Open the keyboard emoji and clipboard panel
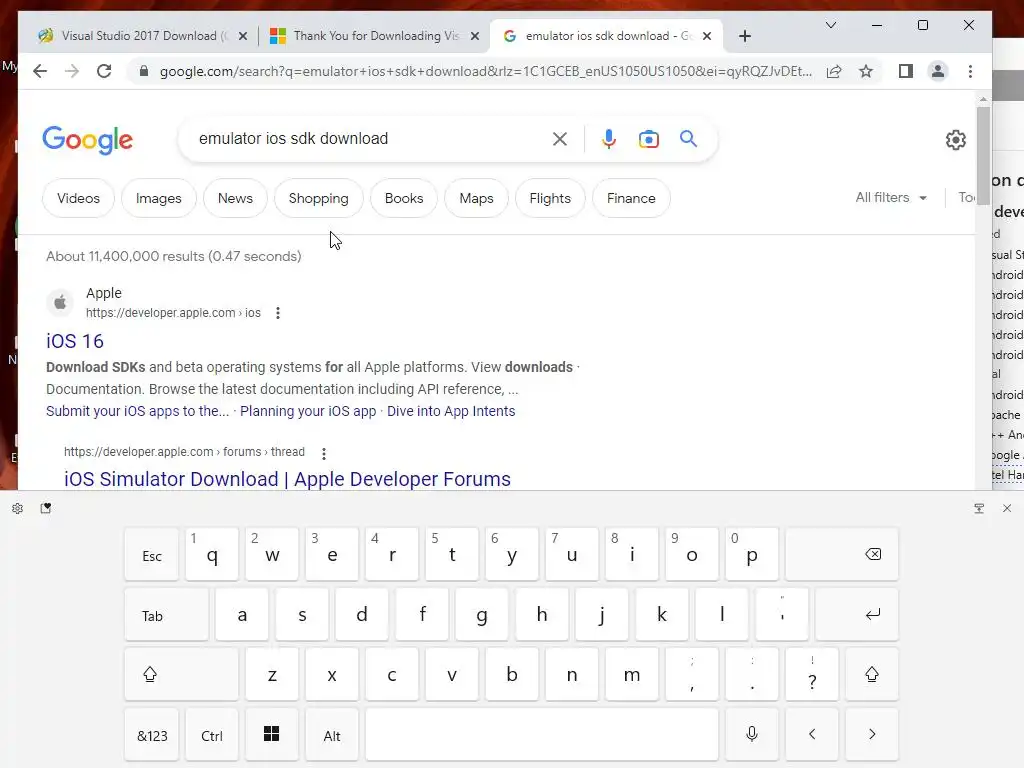The width and height of the screenshot is (1024, 768). 46,508
